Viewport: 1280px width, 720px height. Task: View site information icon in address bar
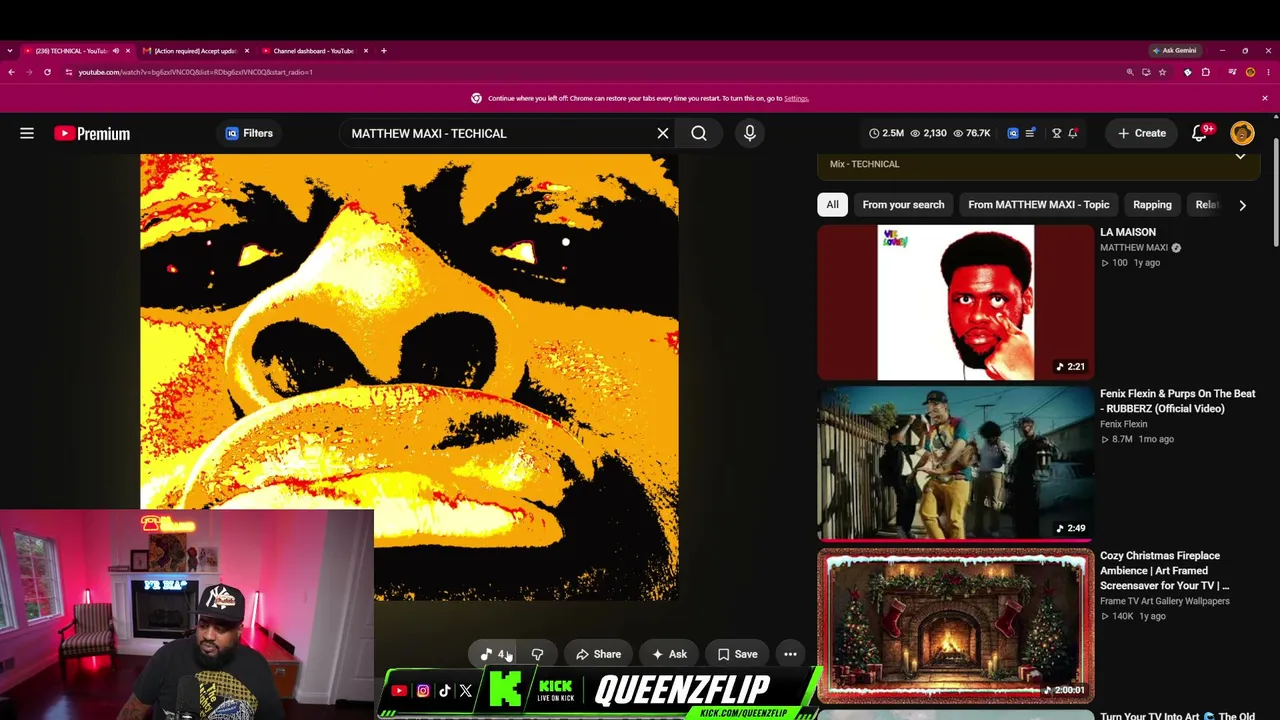tap(68, 72)
